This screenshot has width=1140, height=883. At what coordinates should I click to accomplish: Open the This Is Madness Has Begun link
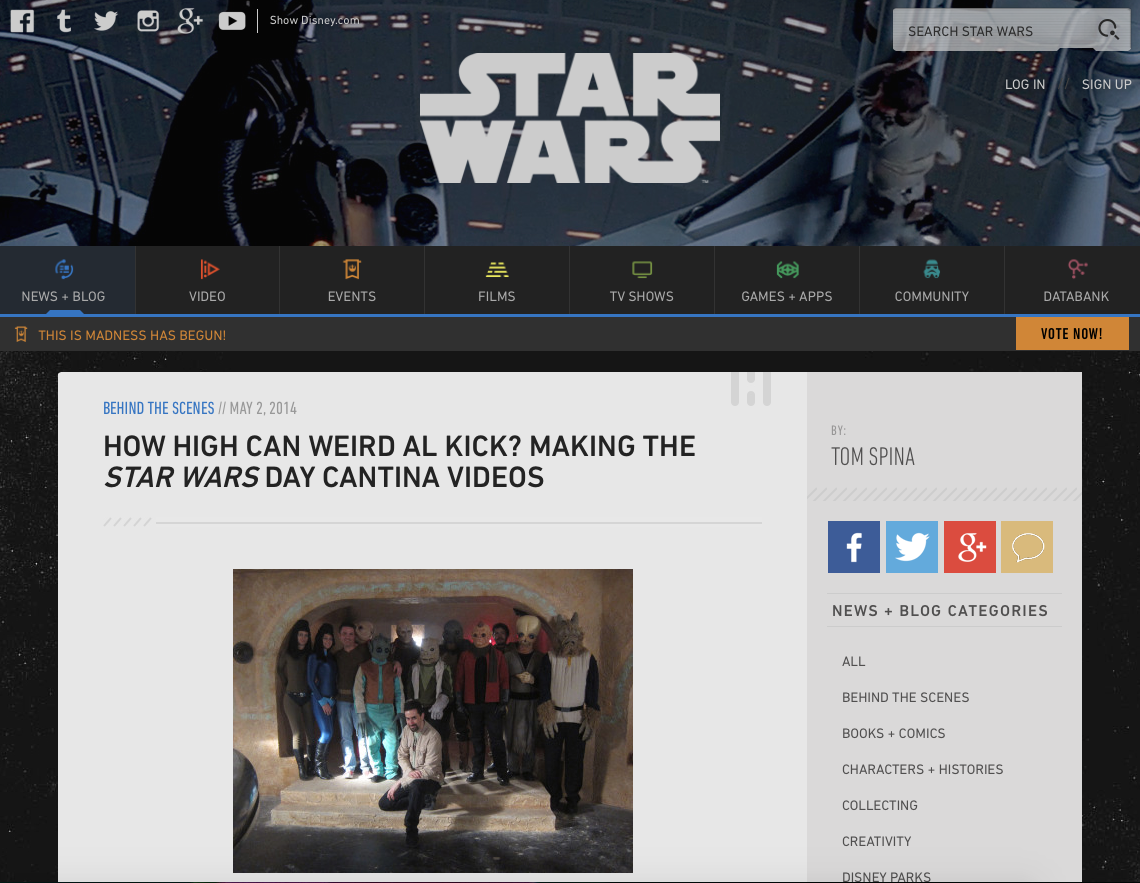(132, 335)
